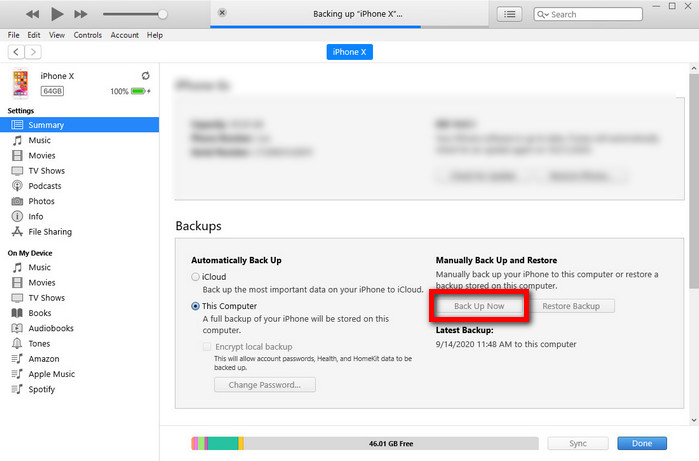The image size is (699, 461).
Task: Click the Spotify playlist icon
Action: coord(17,389)
